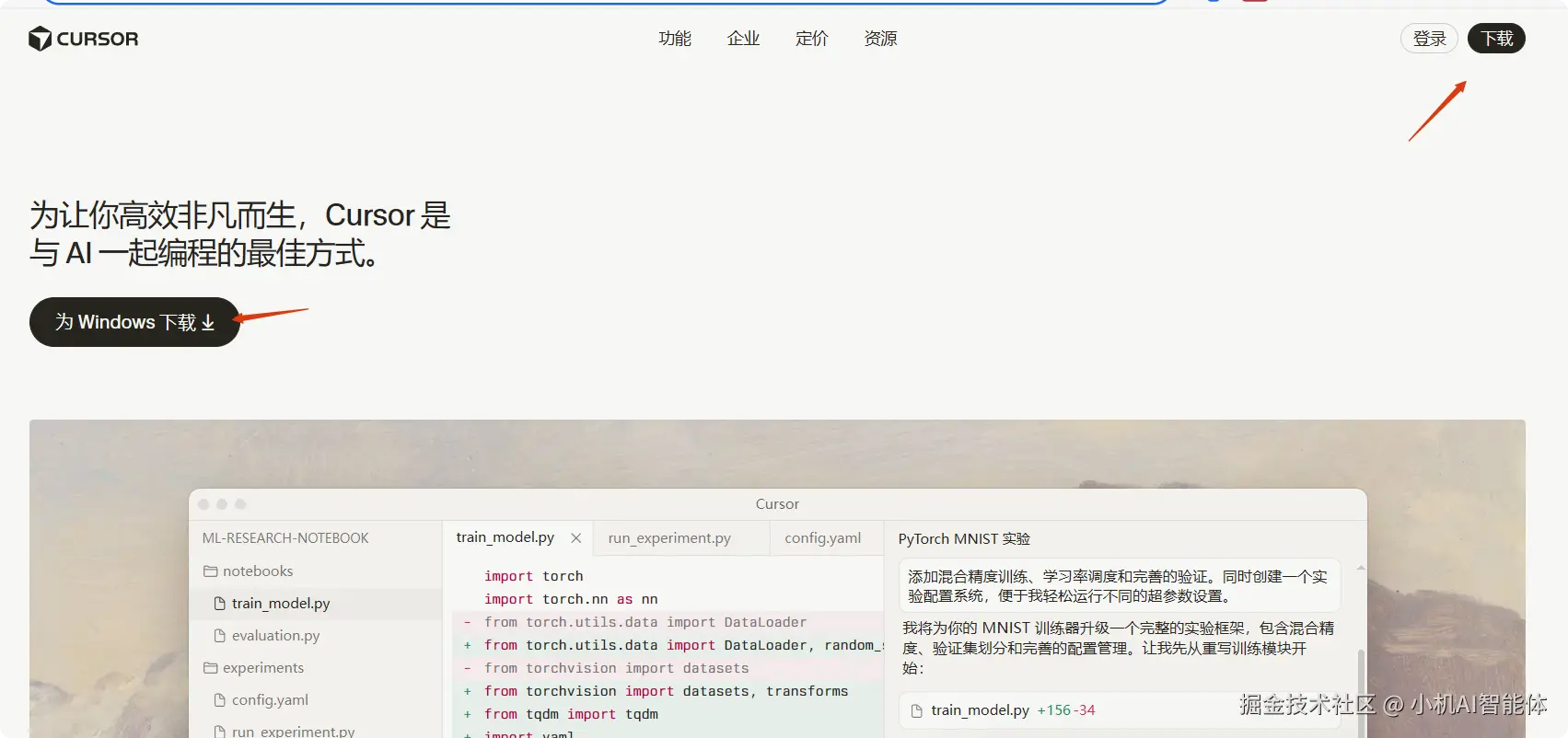Click the 登录 button
Image resolution: width=1568 pixels, height=738 pixels.
pyautogui.click(x=1429, y=39)
